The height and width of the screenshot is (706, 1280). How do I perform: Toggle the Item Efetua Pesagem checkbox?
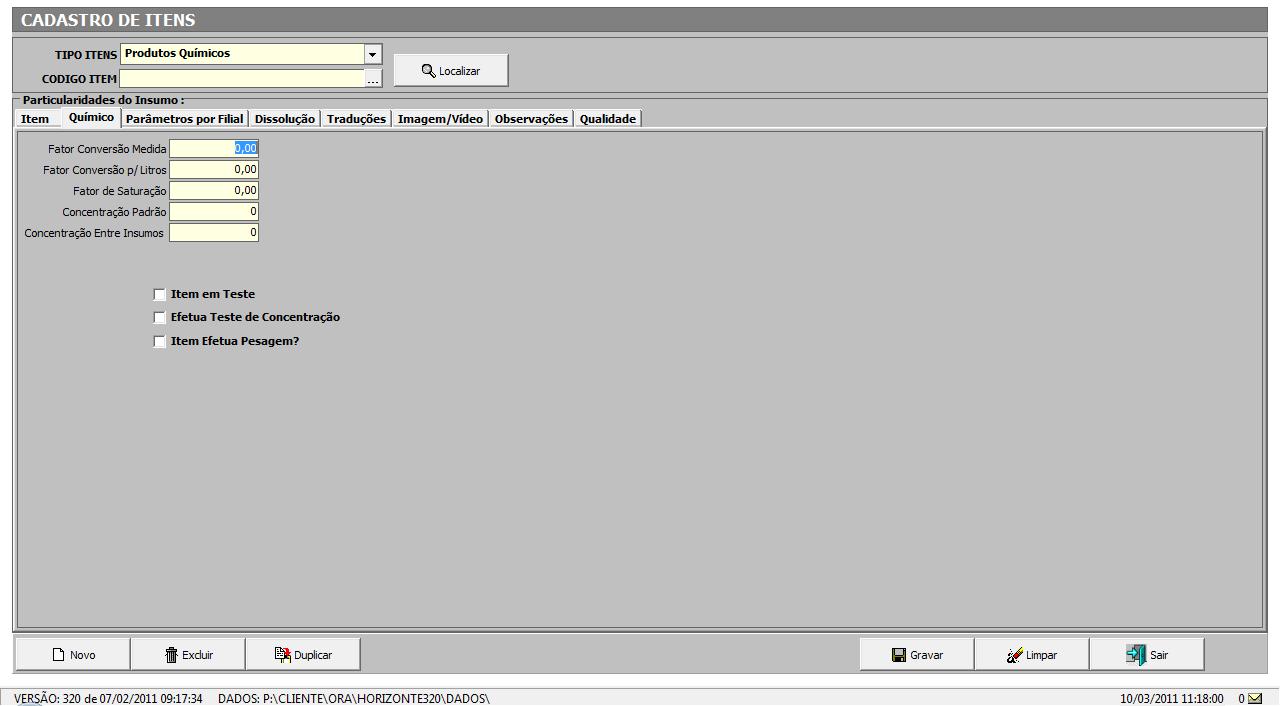coord(160,342)
